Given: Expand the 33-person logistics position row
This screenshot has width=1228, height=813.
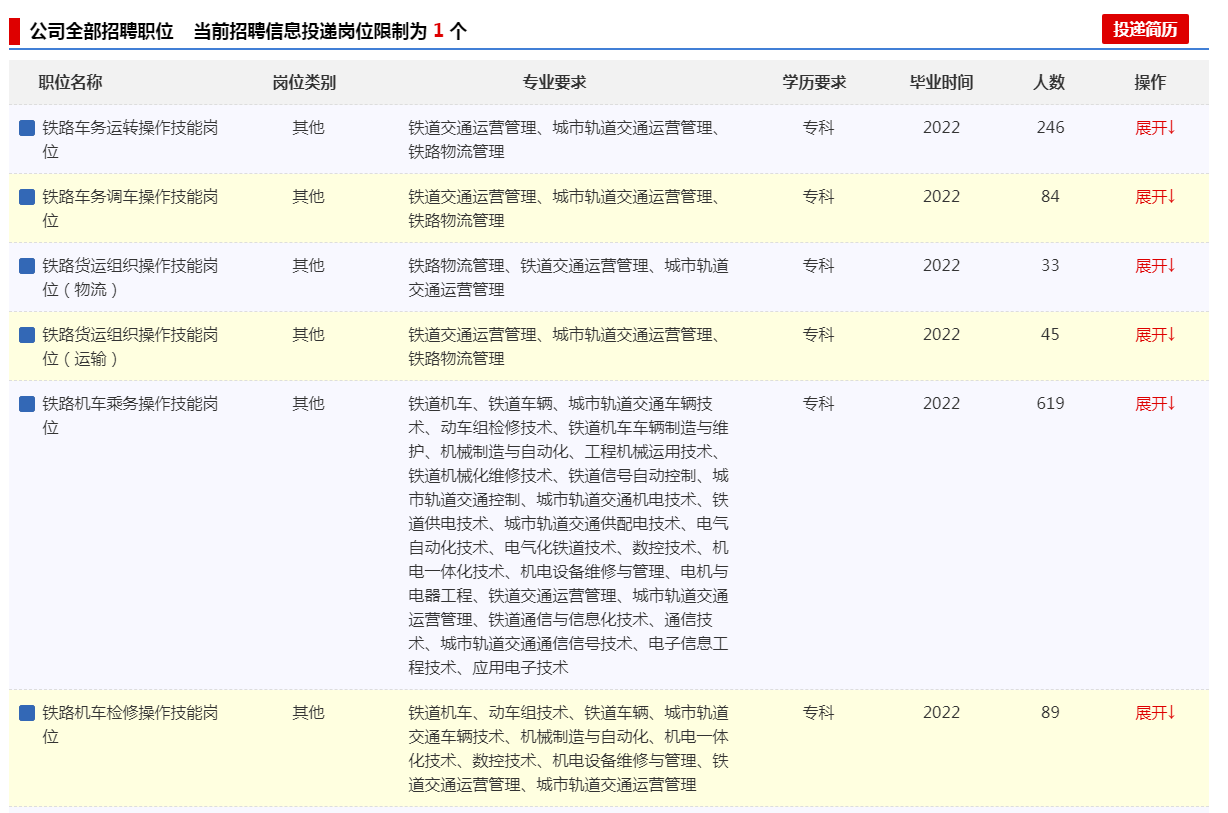Looking at the screenshot, I should (x=1154, y=266).
